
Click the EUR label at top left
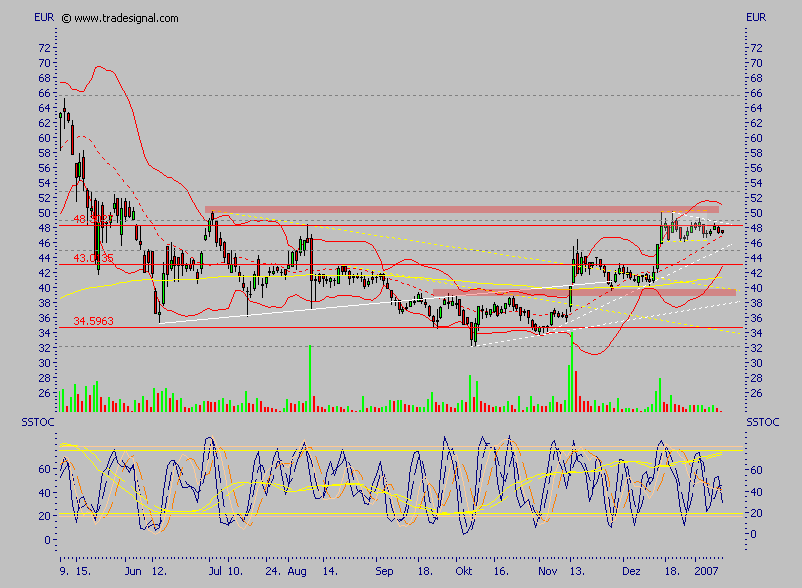coord(44,18)
